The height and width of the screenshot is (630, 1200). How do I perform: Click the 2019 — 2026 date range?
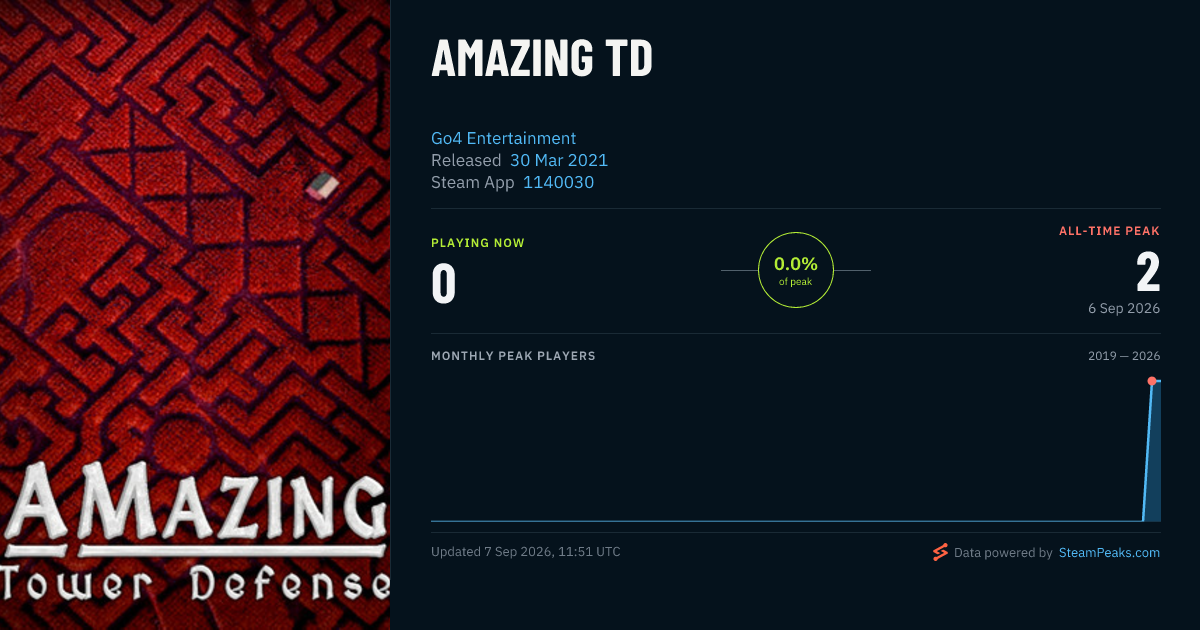click(x=1124, y=356)
